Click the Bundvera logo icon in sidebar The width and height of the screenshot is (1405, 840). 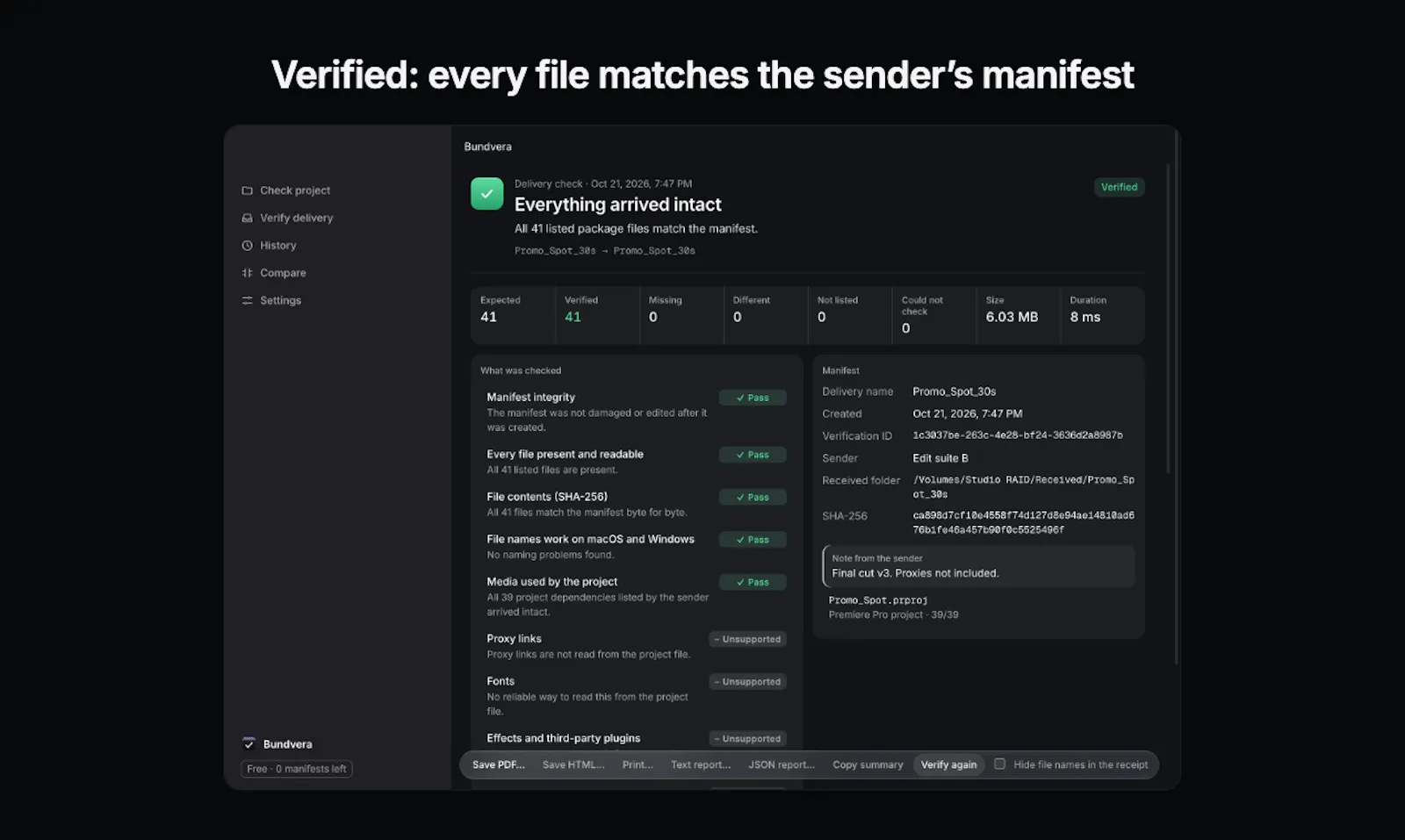point(249,743)
